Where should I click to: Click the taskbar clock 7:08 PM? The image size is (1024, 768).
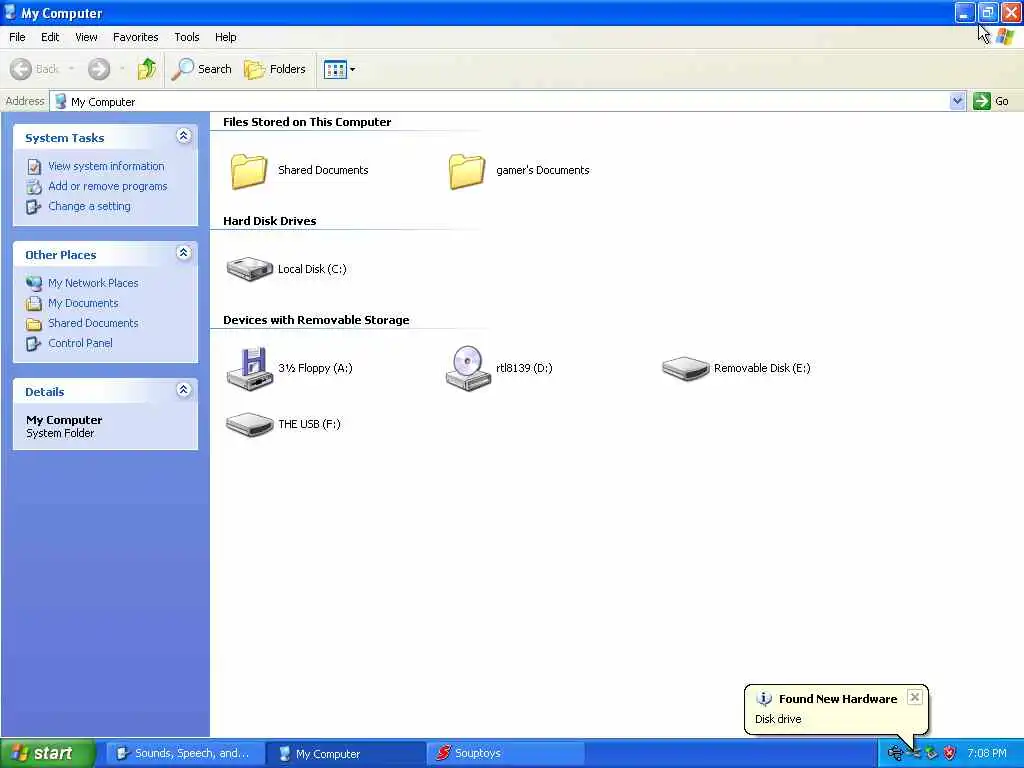(x=987, y=754)
